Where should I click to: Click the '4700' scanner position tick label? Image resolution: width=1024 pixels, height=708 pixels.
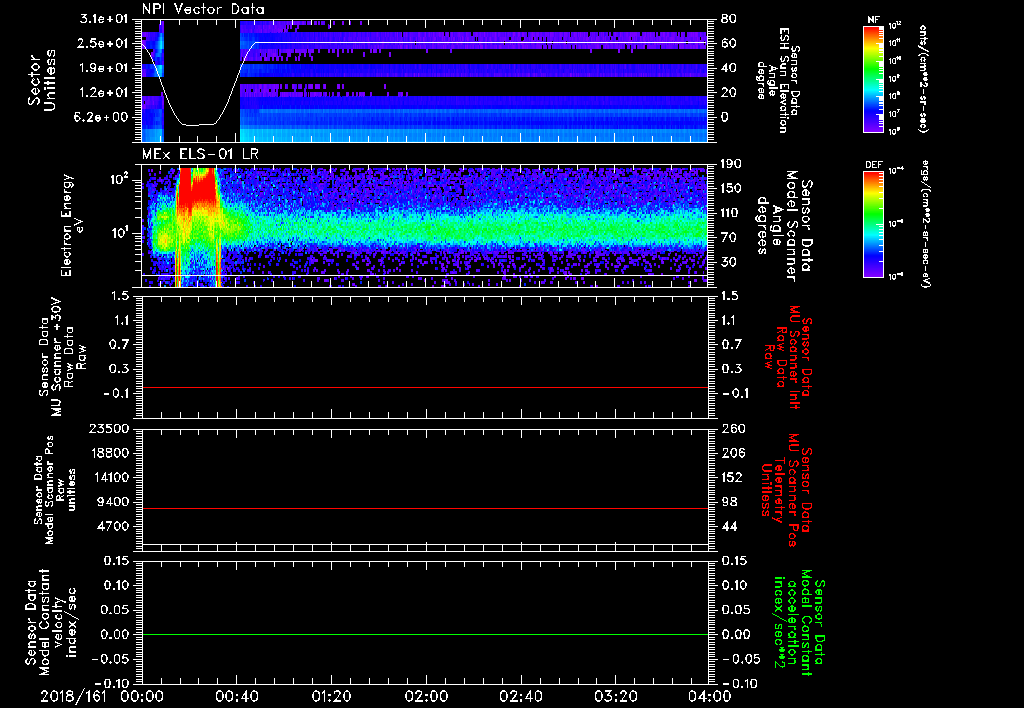coord(115,526)
